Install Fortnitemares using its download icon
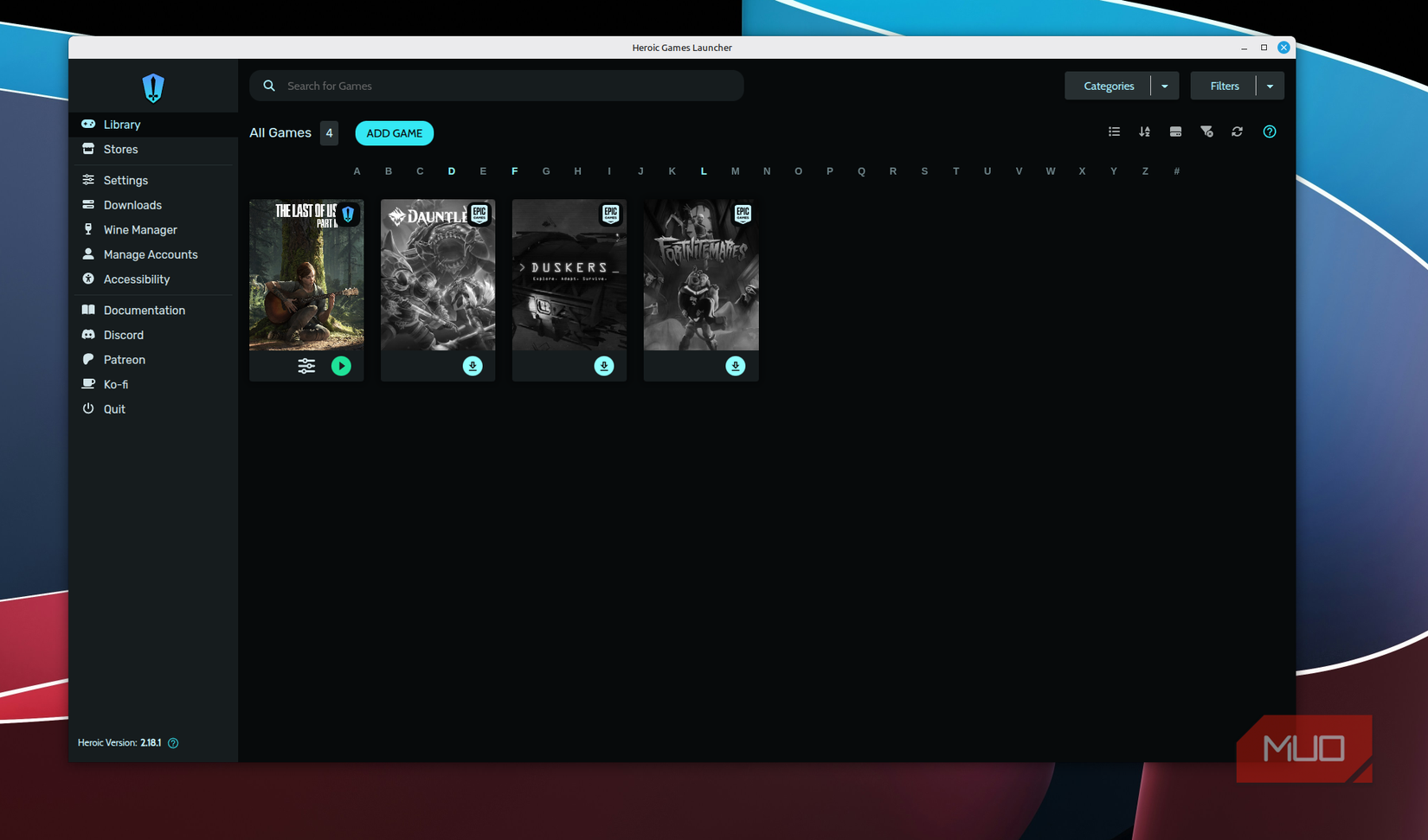The image size is (1428, 840). pyautogui.click(x=736, y=366)
